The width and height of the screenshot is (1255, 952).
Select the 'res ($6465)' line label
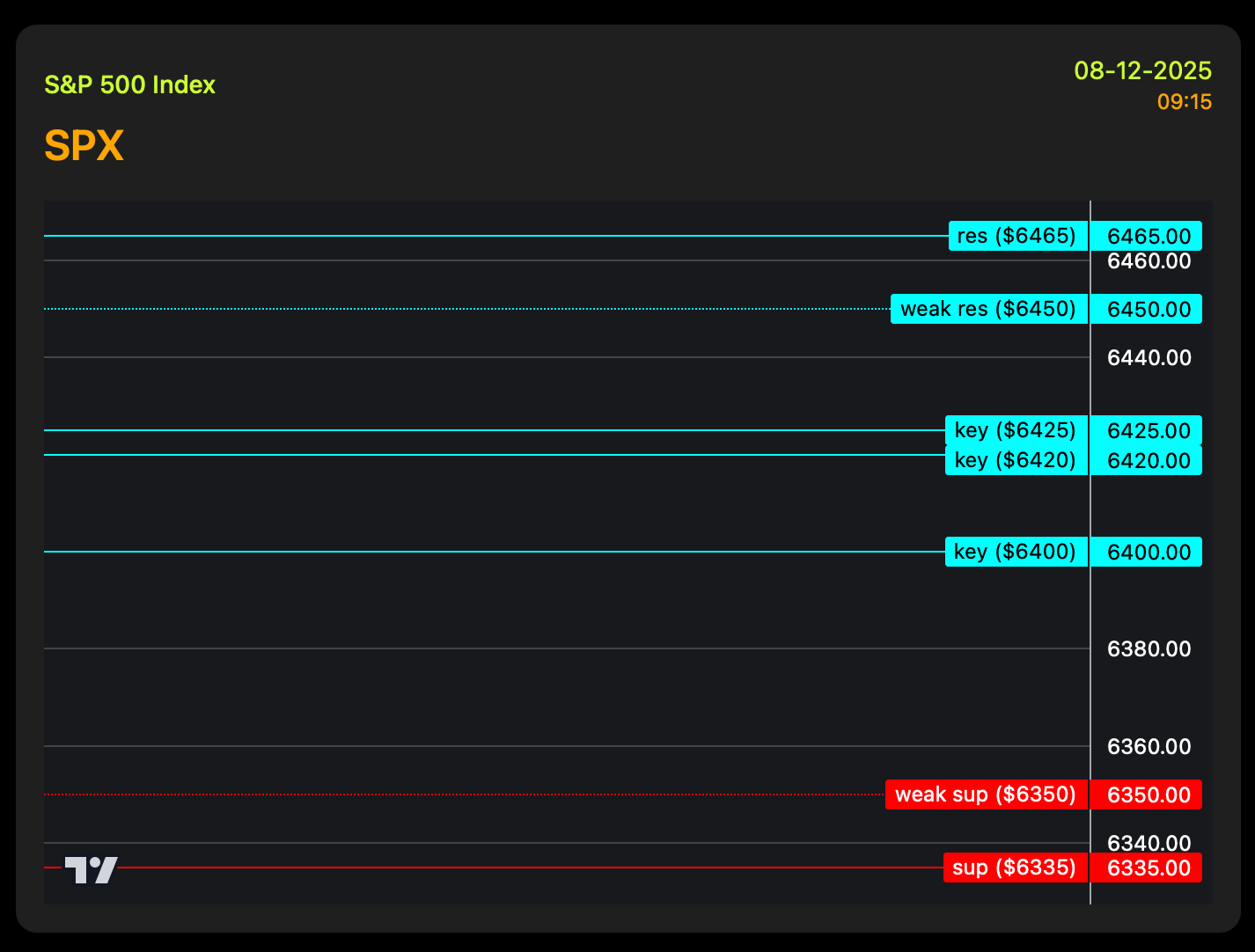[x=1018, y=236]
